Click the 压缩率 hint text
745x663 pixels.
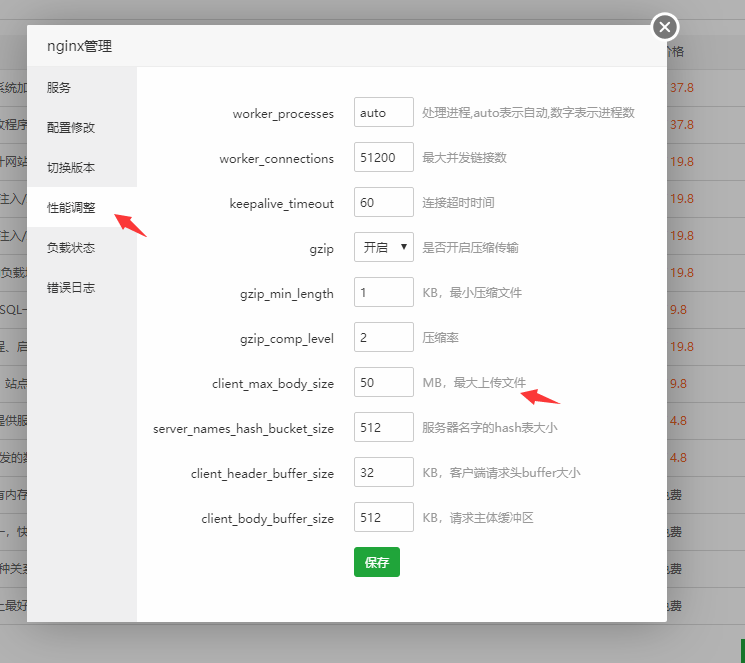tap(440, 338)
